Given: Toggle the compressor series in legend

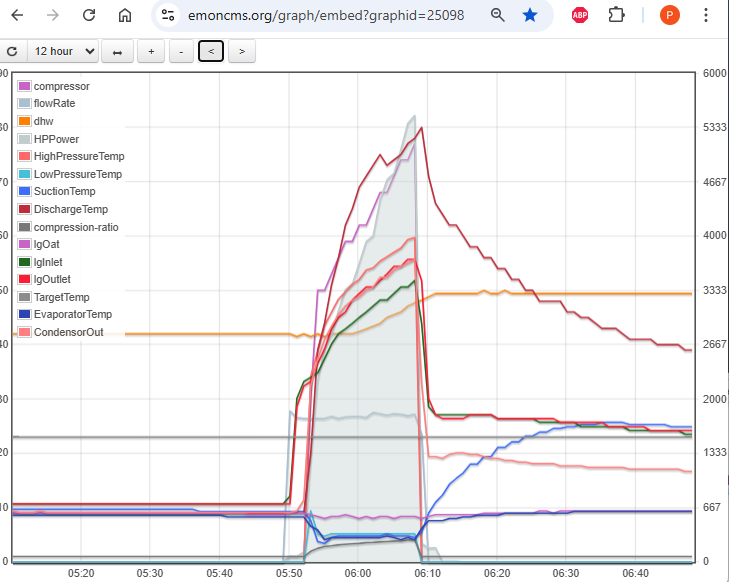Looking at the screenshot, I should coord(61,86).
